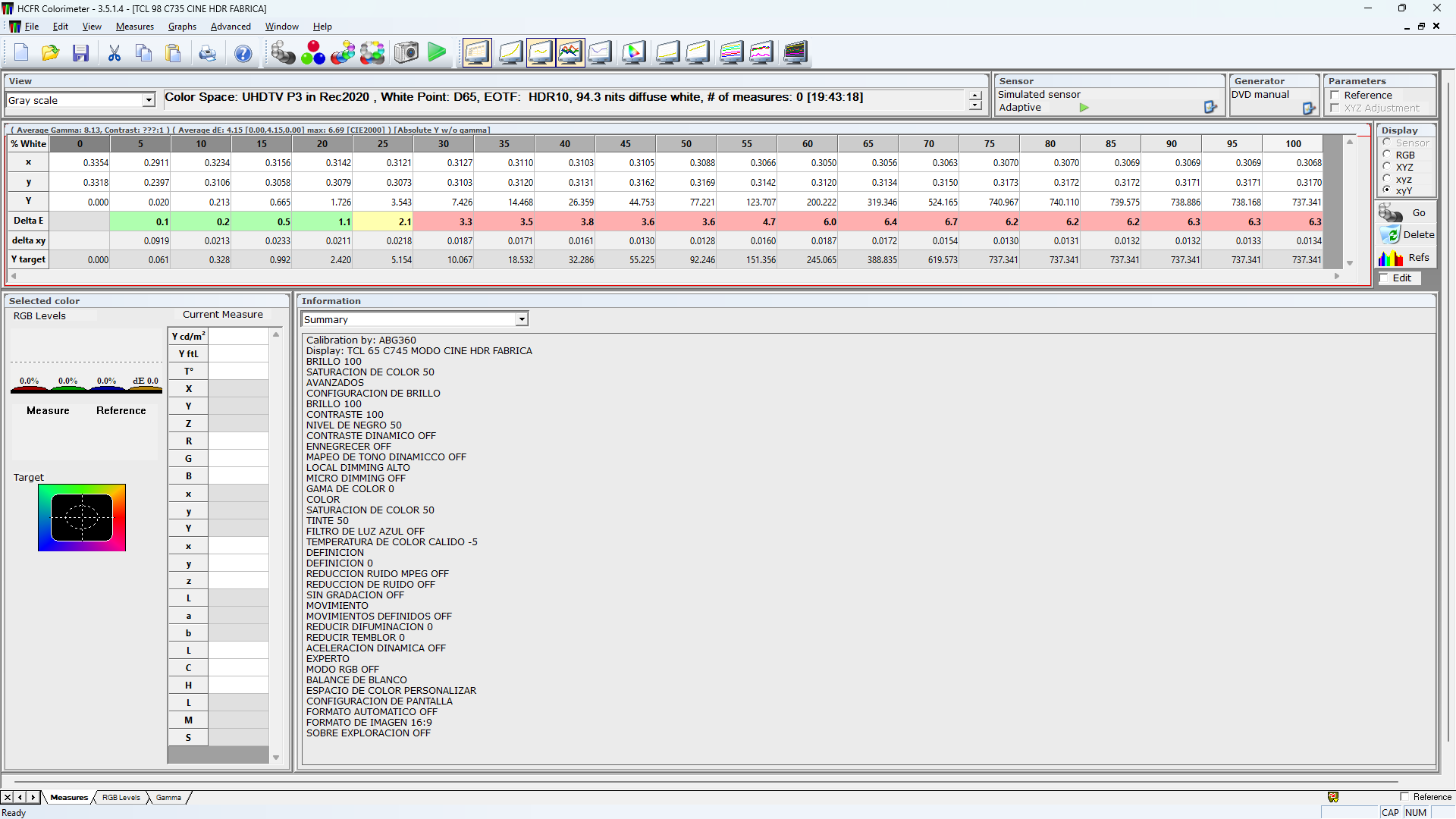1456x819 pixels.
Task: Click the Go button
Action: coord(1407,213)
